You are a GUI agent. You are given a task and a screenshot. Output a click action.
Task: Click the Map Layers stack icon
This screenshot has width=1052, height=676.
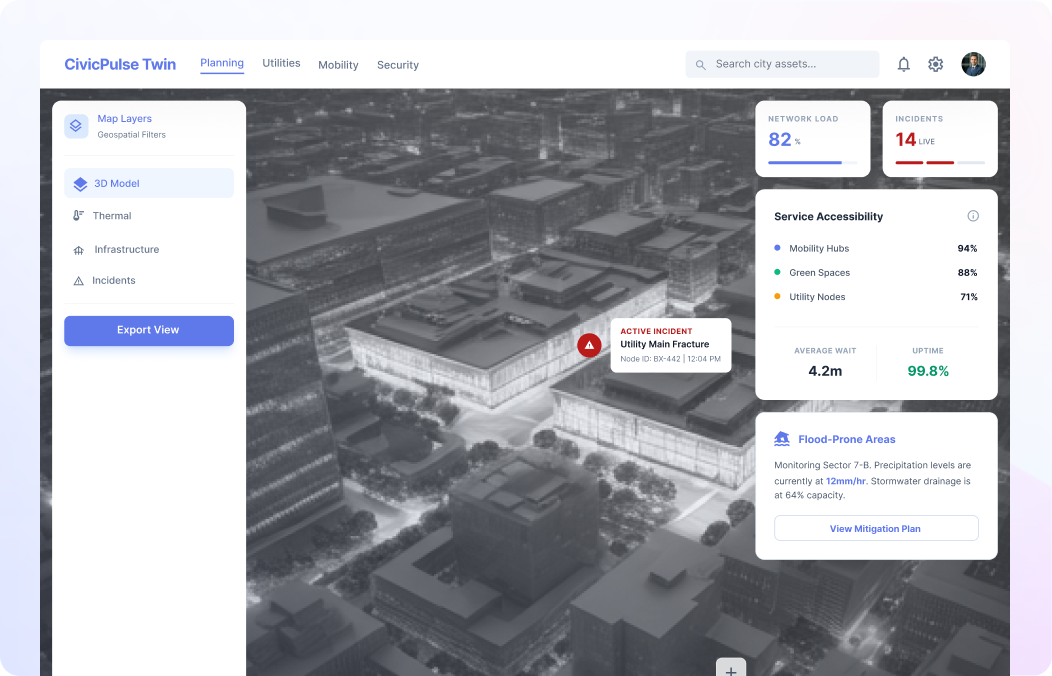[76, 126]
